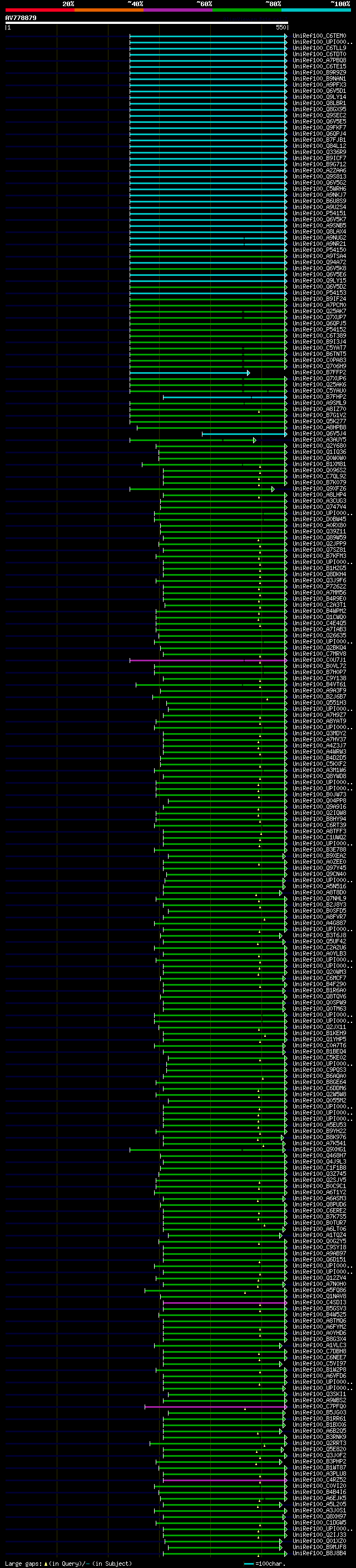
Task: Select the UniRef100_P54151 label
Action: coord(319,214)
